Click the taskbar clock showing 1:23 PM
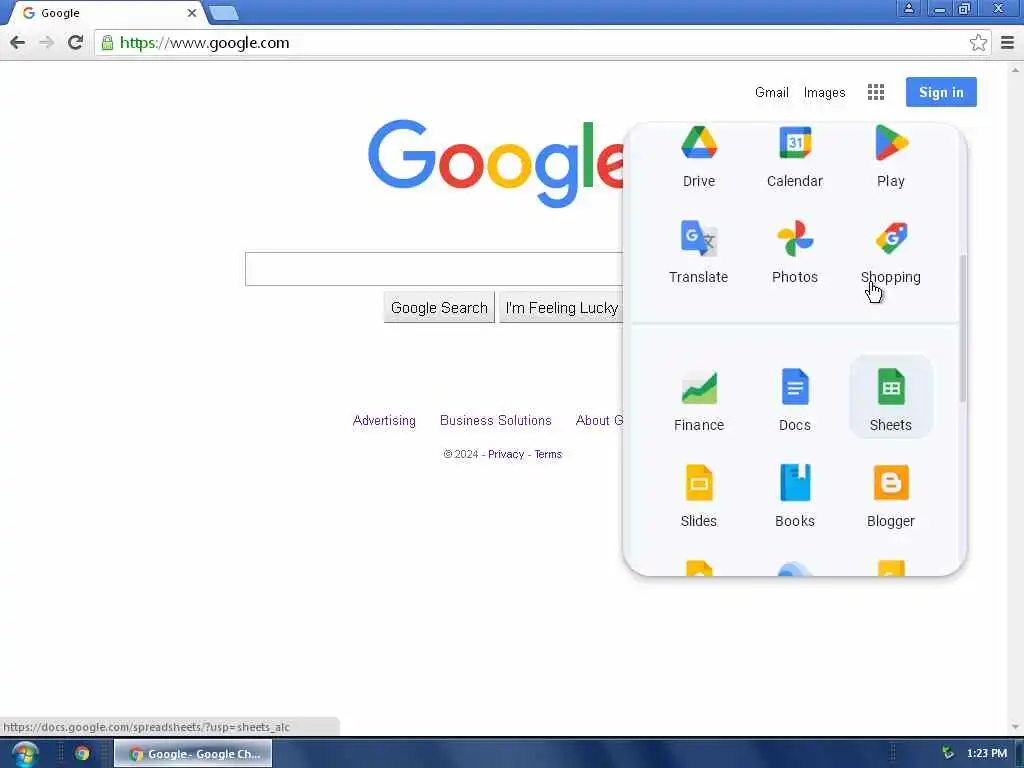The height and width of the screenshot is (768, 1024). [987, 753]
